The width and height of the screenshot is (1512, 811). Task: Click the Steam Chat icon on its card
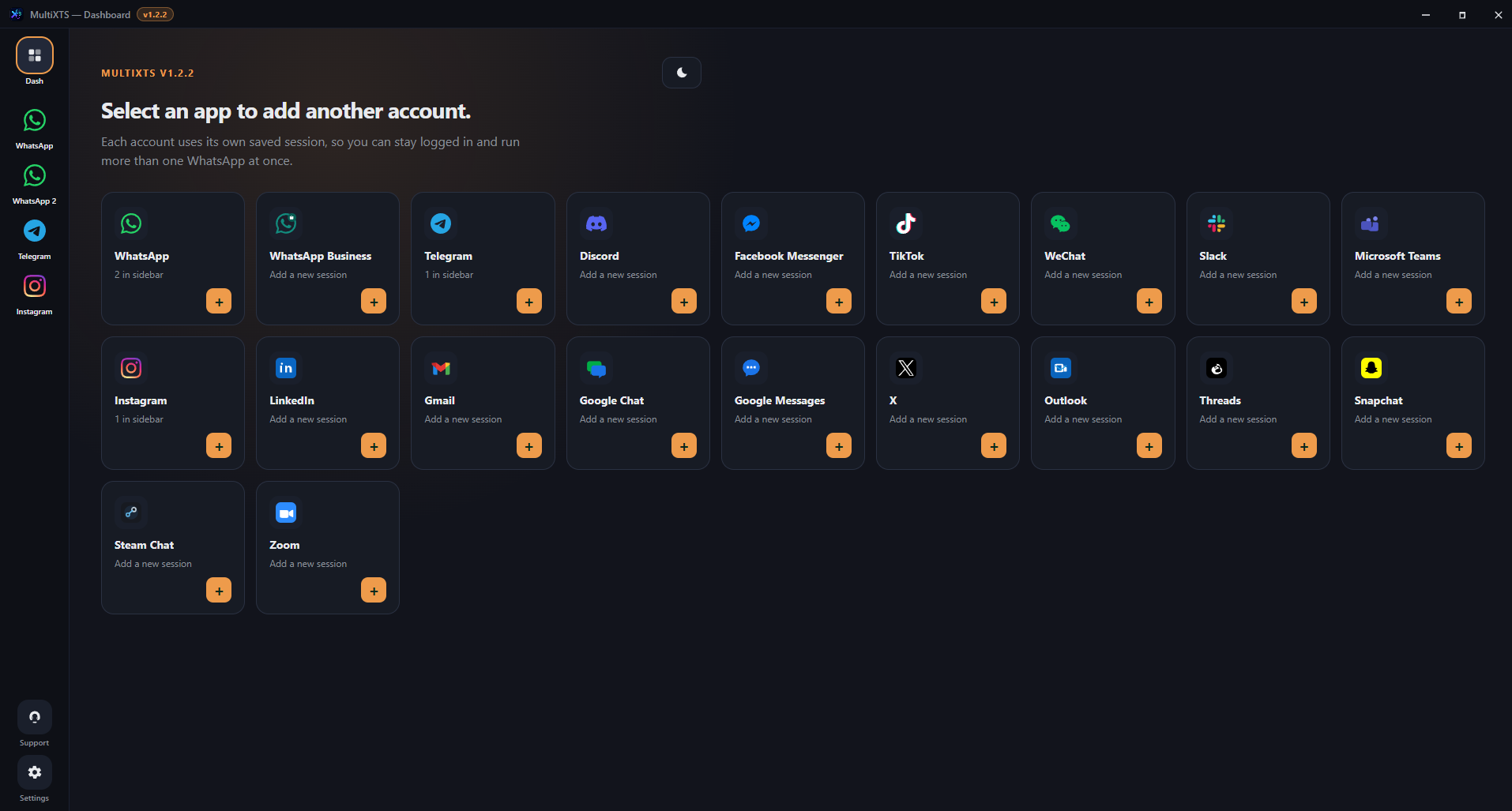131,513
